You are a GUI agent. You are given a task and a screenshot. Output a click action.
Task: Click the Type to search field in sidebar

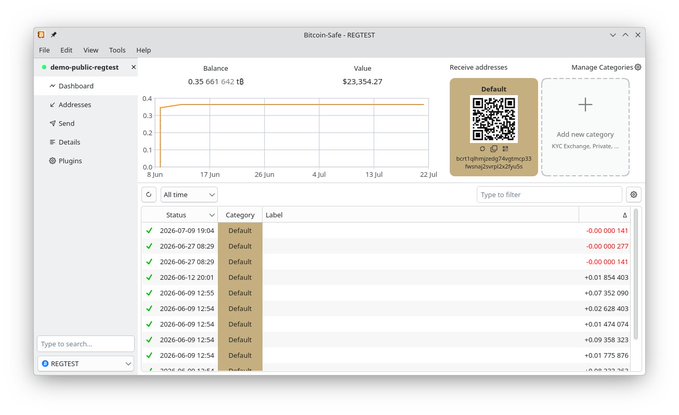click(86, 344)
